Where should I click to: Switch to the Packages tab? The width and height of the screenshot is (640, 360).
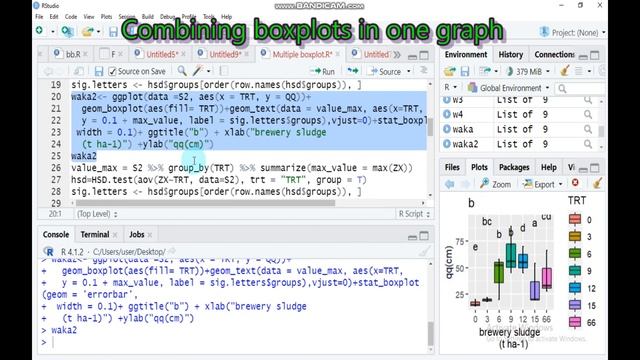point(514,167)
